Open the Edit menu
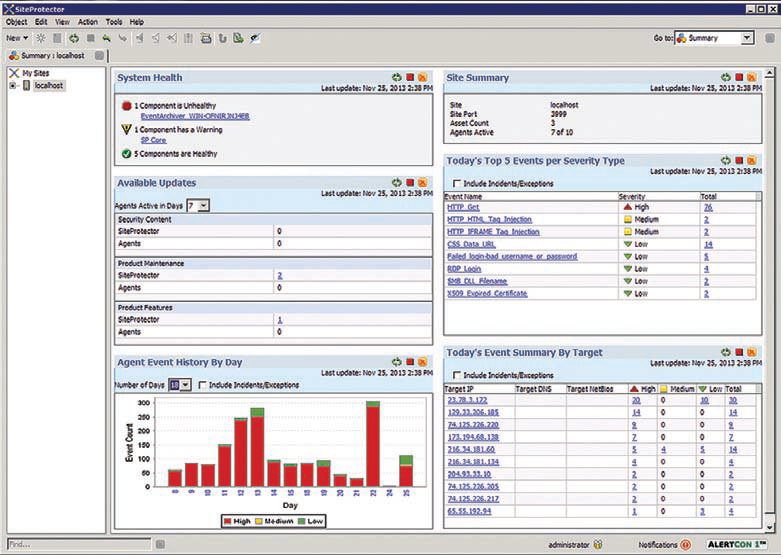The width and height of the screenshot is (783, 558). click(41, 22)
